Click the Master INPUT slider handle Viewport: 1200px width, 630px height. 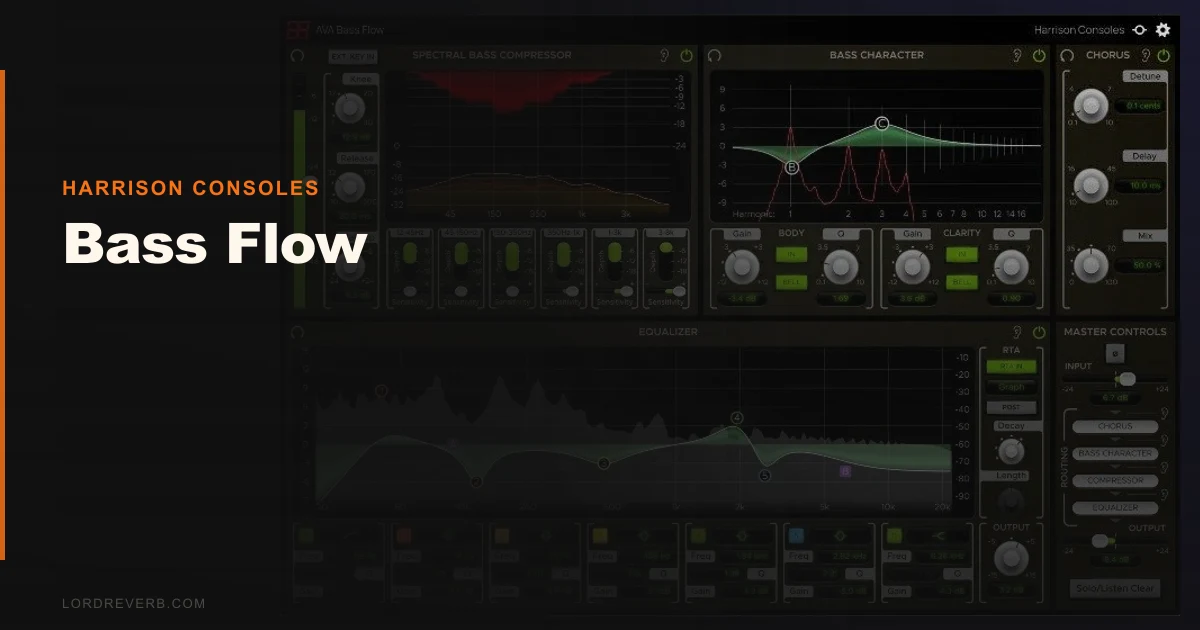(1126, 379)
